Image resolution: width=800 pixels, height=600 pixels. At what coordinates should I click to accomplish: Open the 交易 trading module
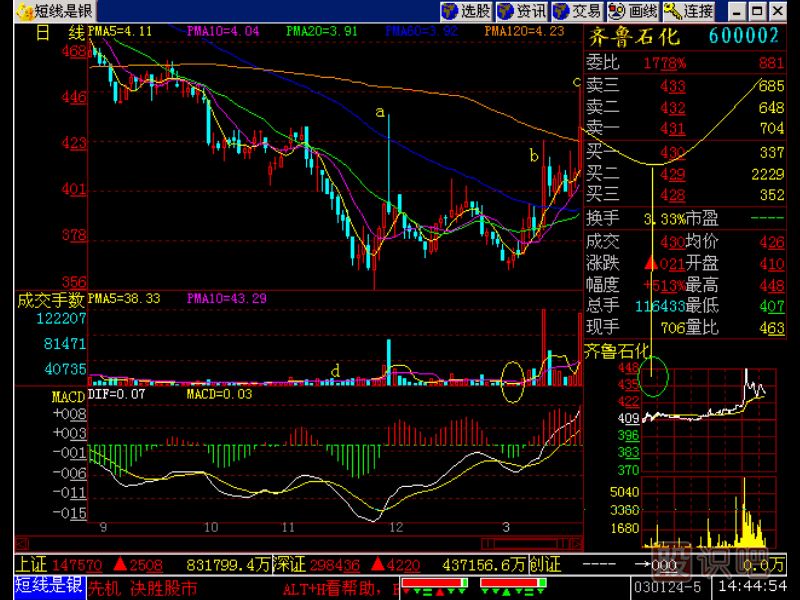[578, 11]
